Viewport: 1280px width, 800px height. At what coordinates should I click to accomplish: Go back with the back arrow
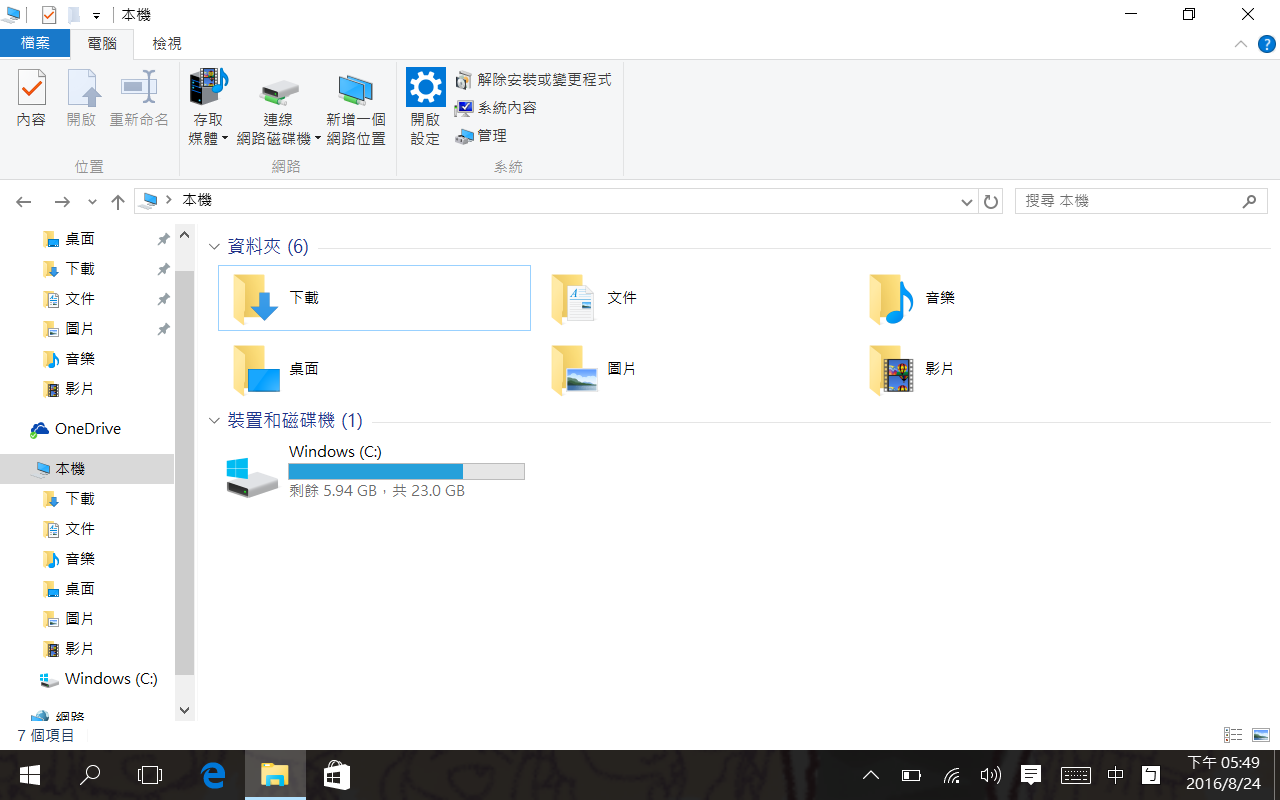(x=25, y=202)
